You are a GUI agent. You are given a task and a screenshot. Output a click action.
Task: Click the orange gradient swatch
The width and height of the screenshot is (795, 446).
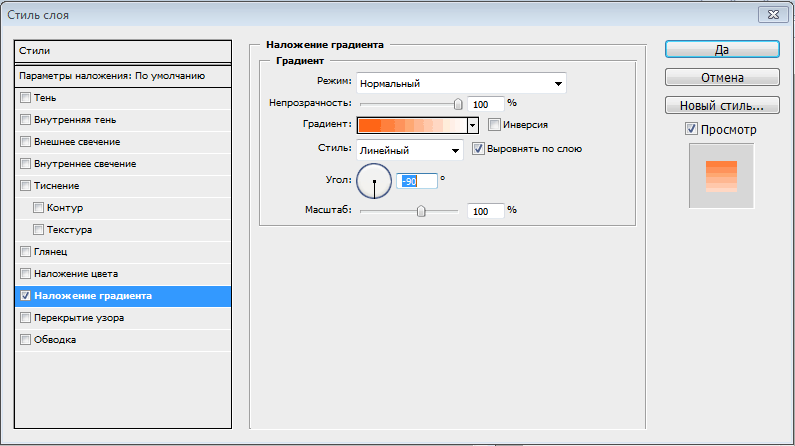pyautogui.click(x=412, y=125)
